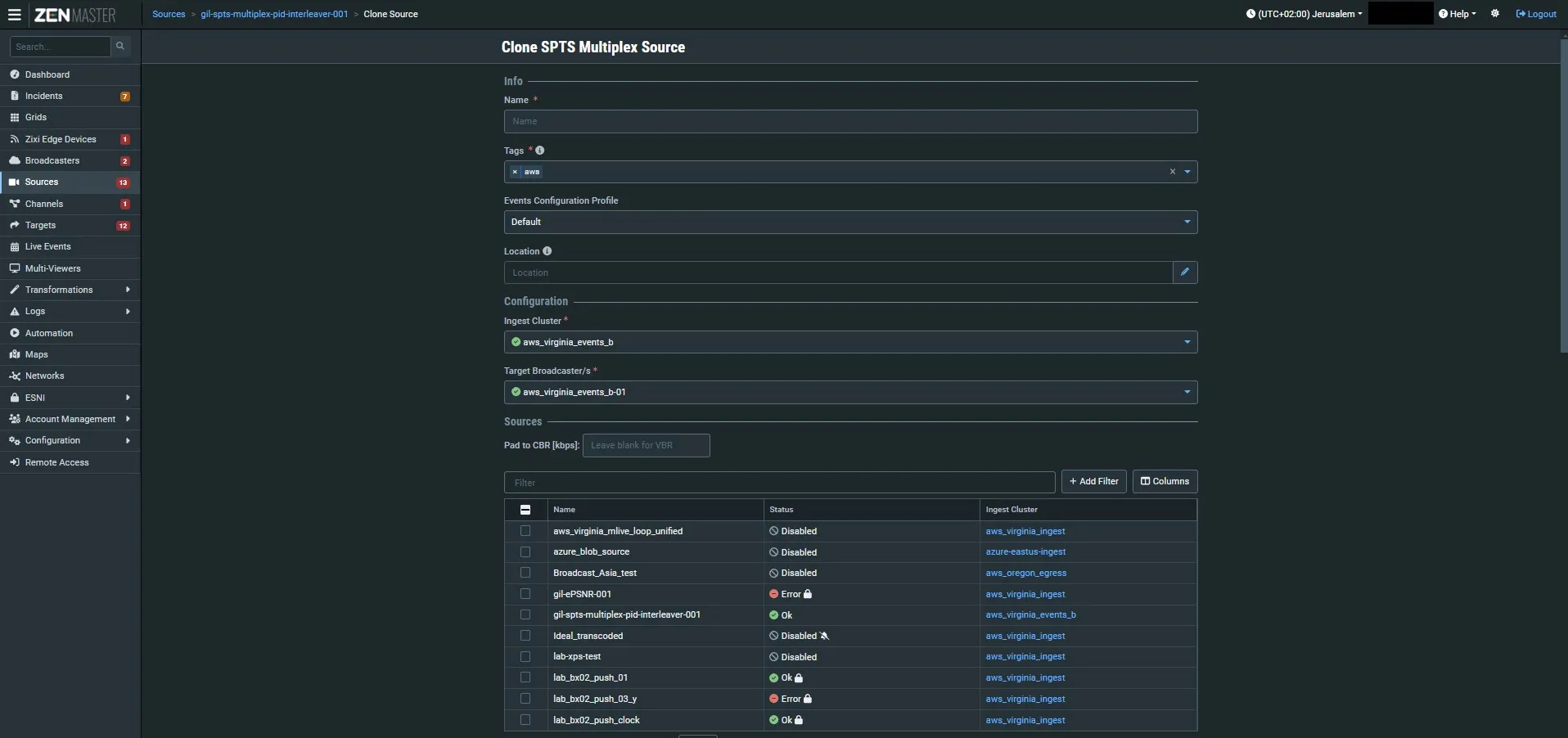Screen dimensions: 1568x738
Task: Click the Location info icon
Action: point(547,251)
